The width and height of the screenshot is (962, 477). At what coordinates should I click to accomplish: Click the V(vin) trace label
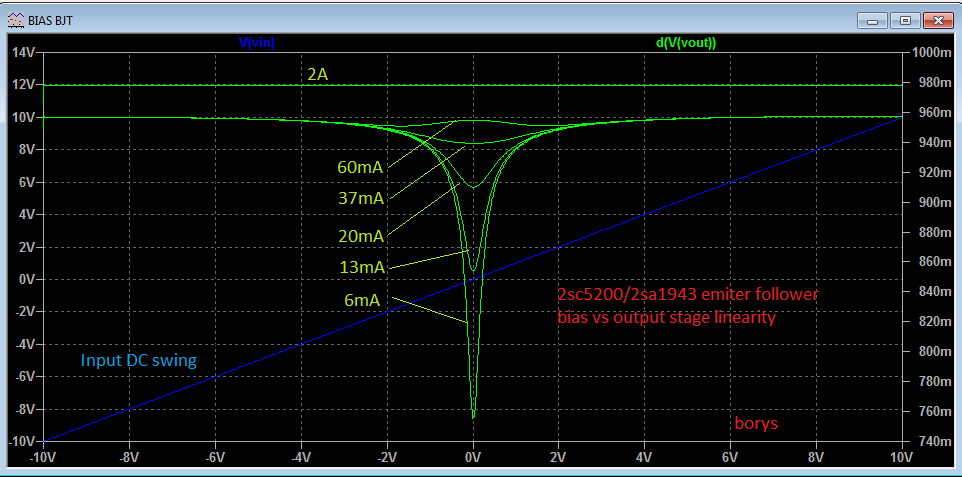tap(256, 42)
